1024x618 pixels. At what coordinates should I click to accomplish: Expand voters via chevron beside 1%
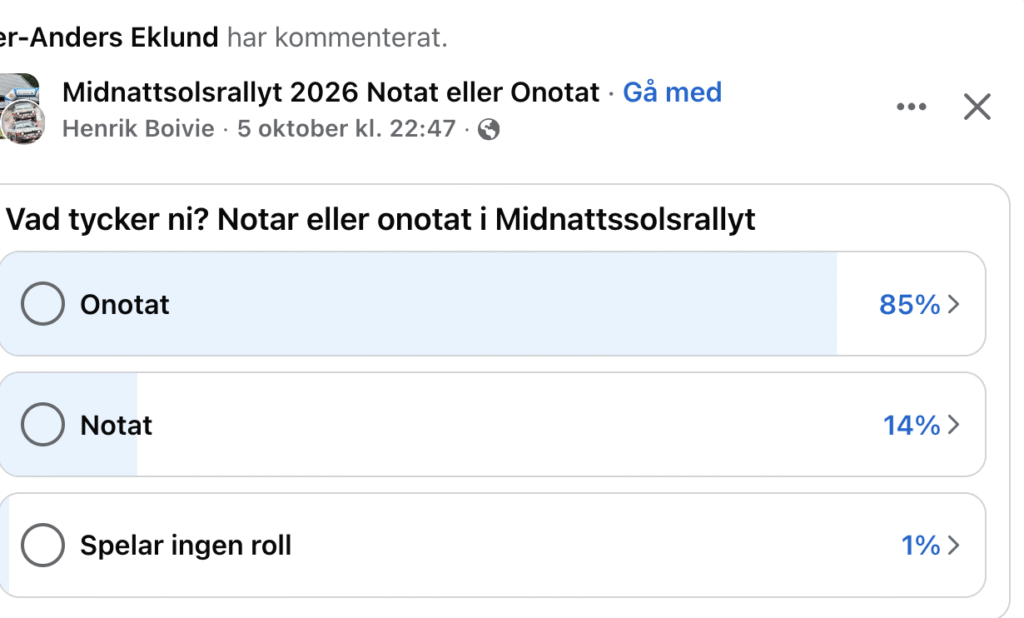[x=953, y=545]
